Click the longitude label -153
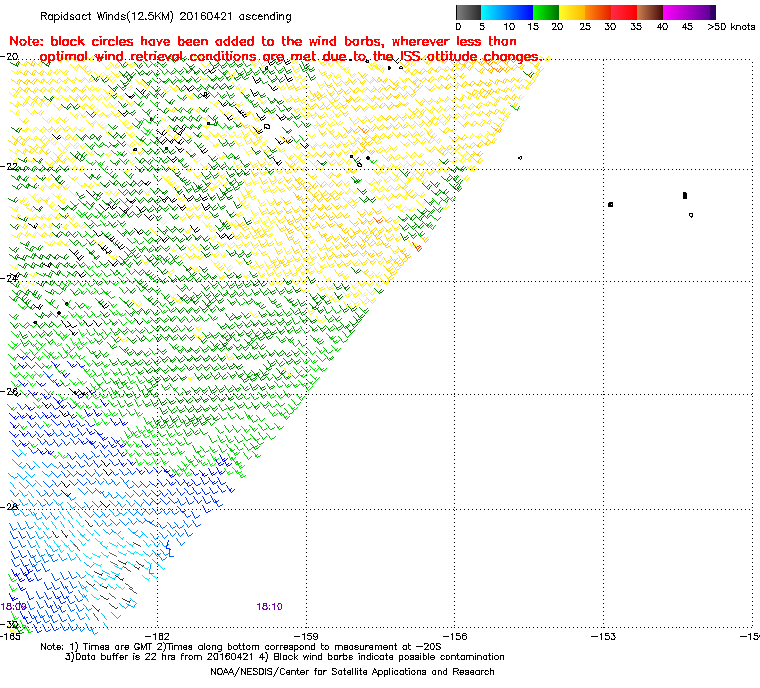Screen dimensions: 760x688 click(603, 636)
